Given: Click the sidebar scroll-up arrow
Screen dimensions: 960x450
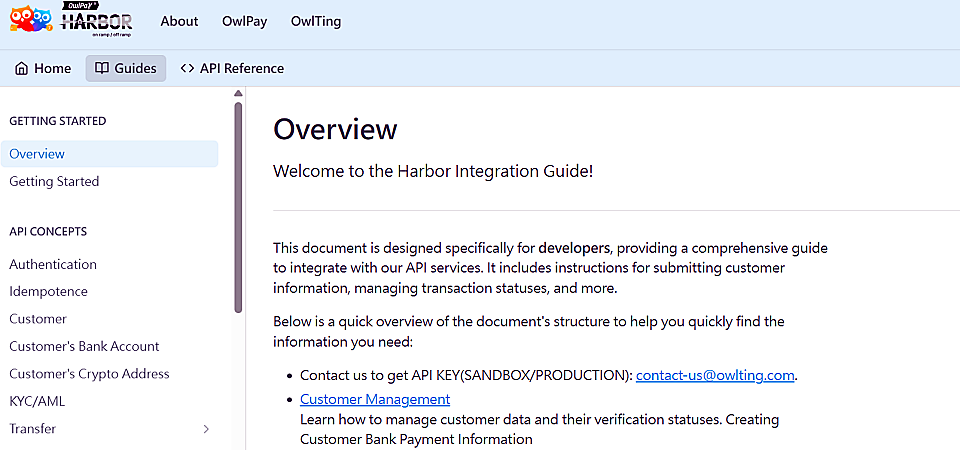Looking at the screenshot, I should click(x=238, y=94).
